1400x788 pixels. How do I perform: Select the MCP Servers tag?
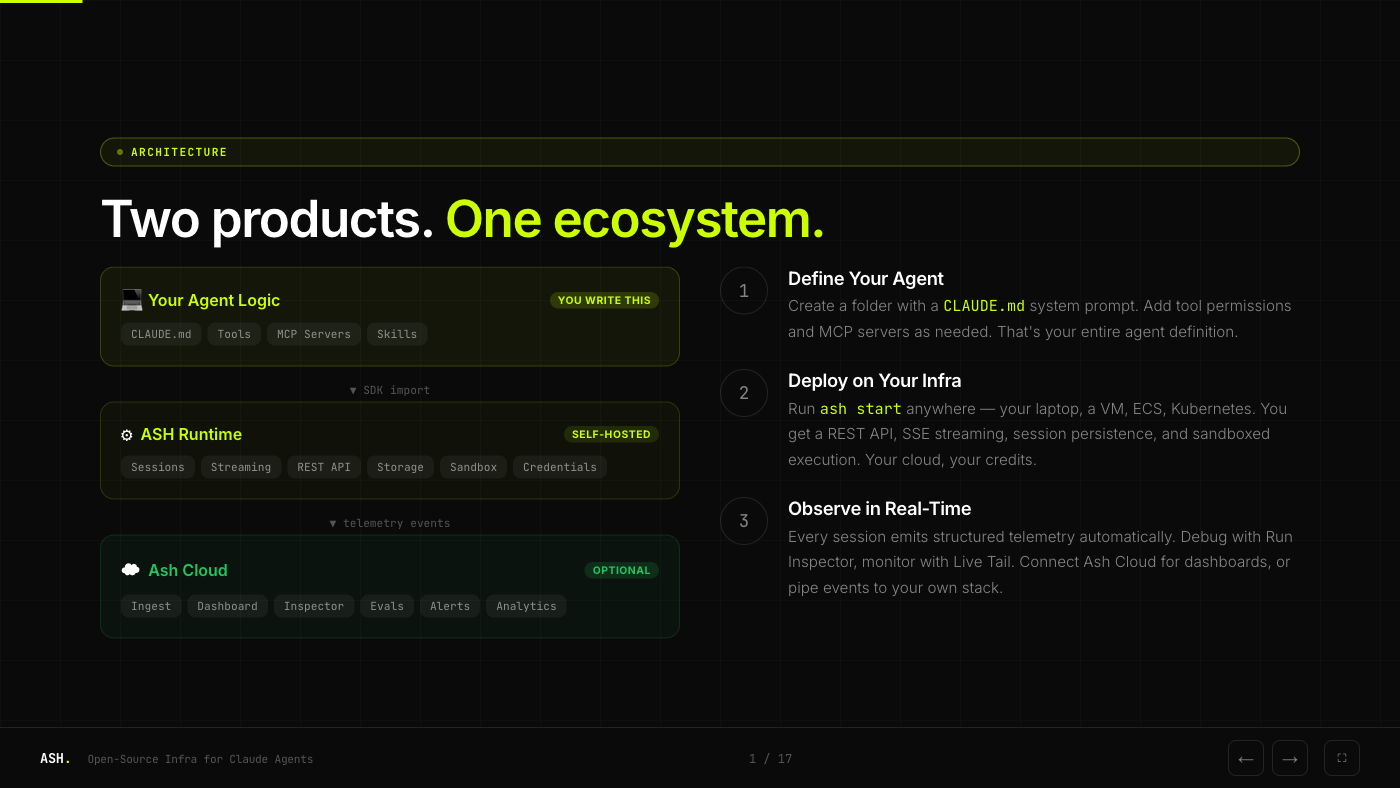click(x=313, y=334)
